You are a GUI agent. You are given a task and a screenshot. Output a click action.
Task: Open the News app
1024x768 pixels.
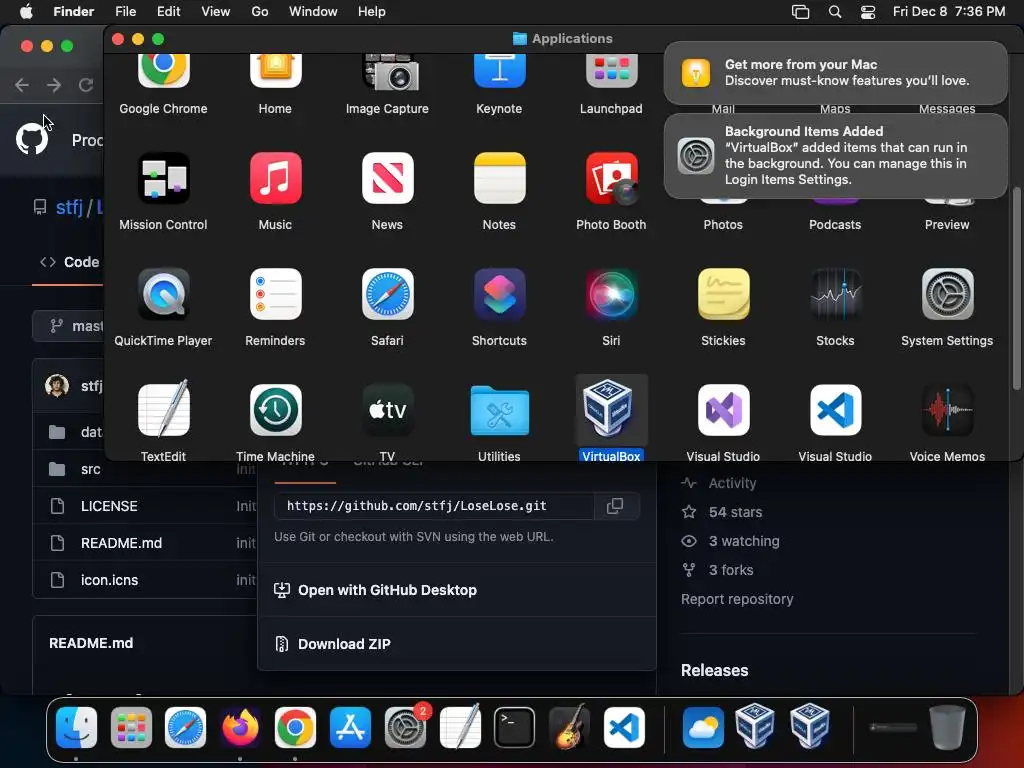pyautogui.click(x=387, y=178)
